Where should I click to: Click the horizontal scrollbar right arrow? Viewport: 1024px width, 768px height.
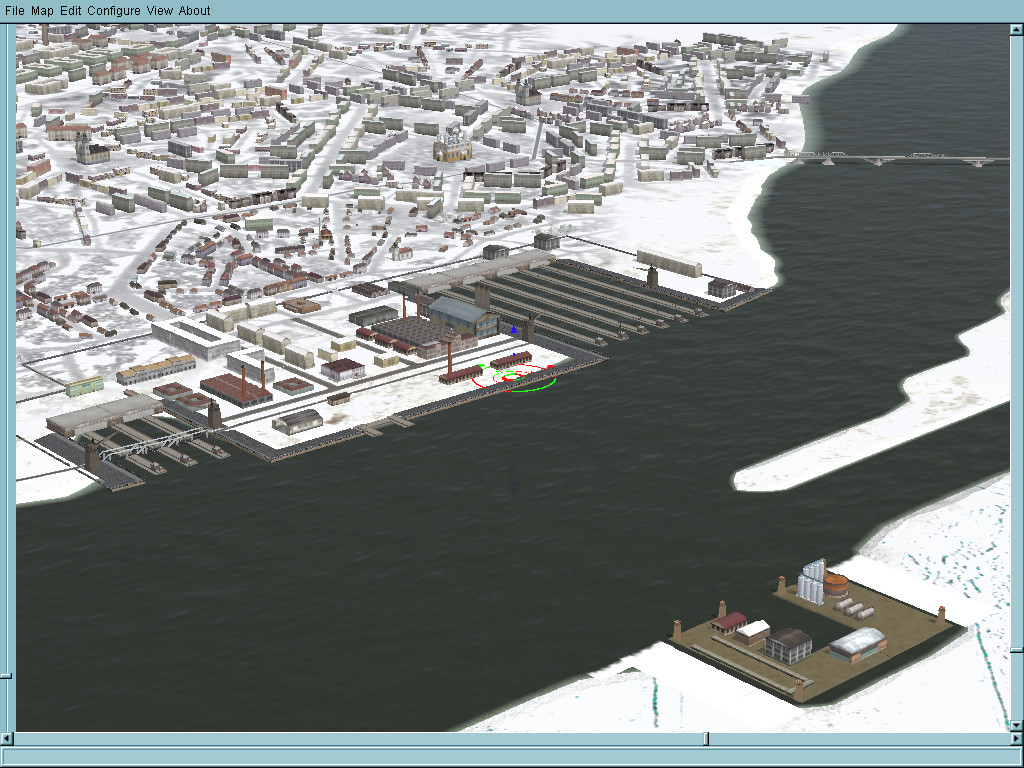[1017, 739]
